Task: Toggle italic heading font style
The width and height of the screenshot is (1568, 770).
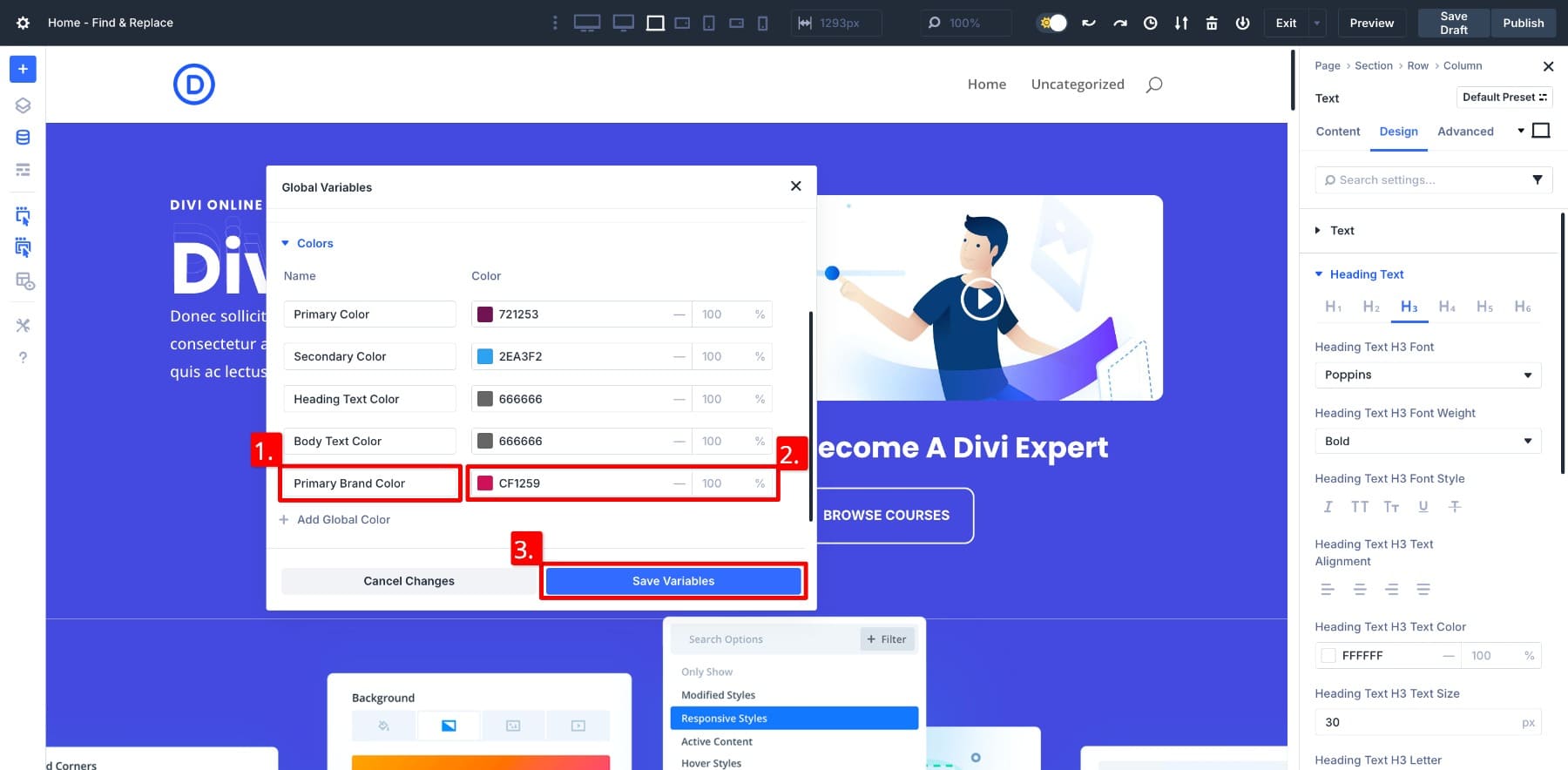Action: coord(1328,507)
